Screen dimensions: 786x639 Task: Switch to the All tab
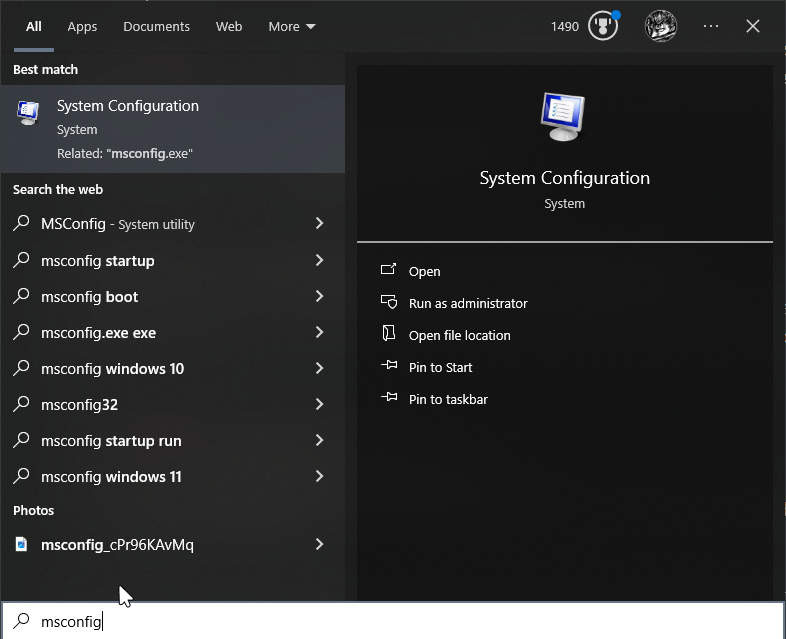(34, 27)
